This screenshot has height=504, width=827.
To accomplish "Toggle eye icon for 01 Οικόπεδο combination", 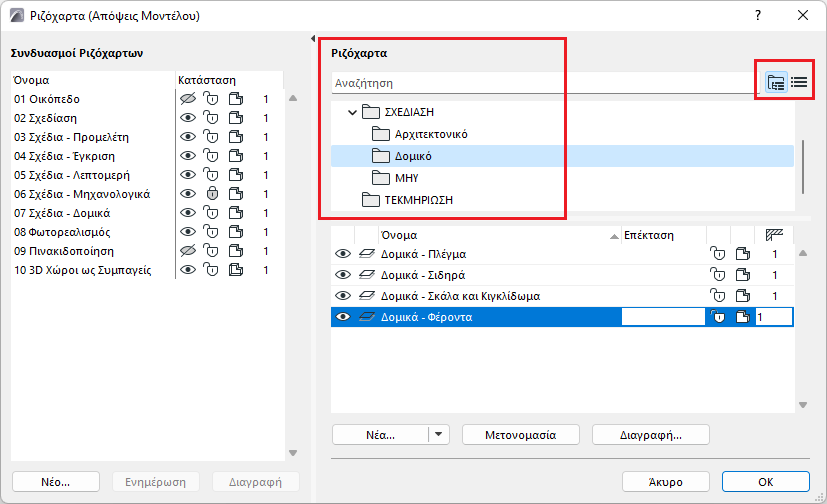I will 187,99.
